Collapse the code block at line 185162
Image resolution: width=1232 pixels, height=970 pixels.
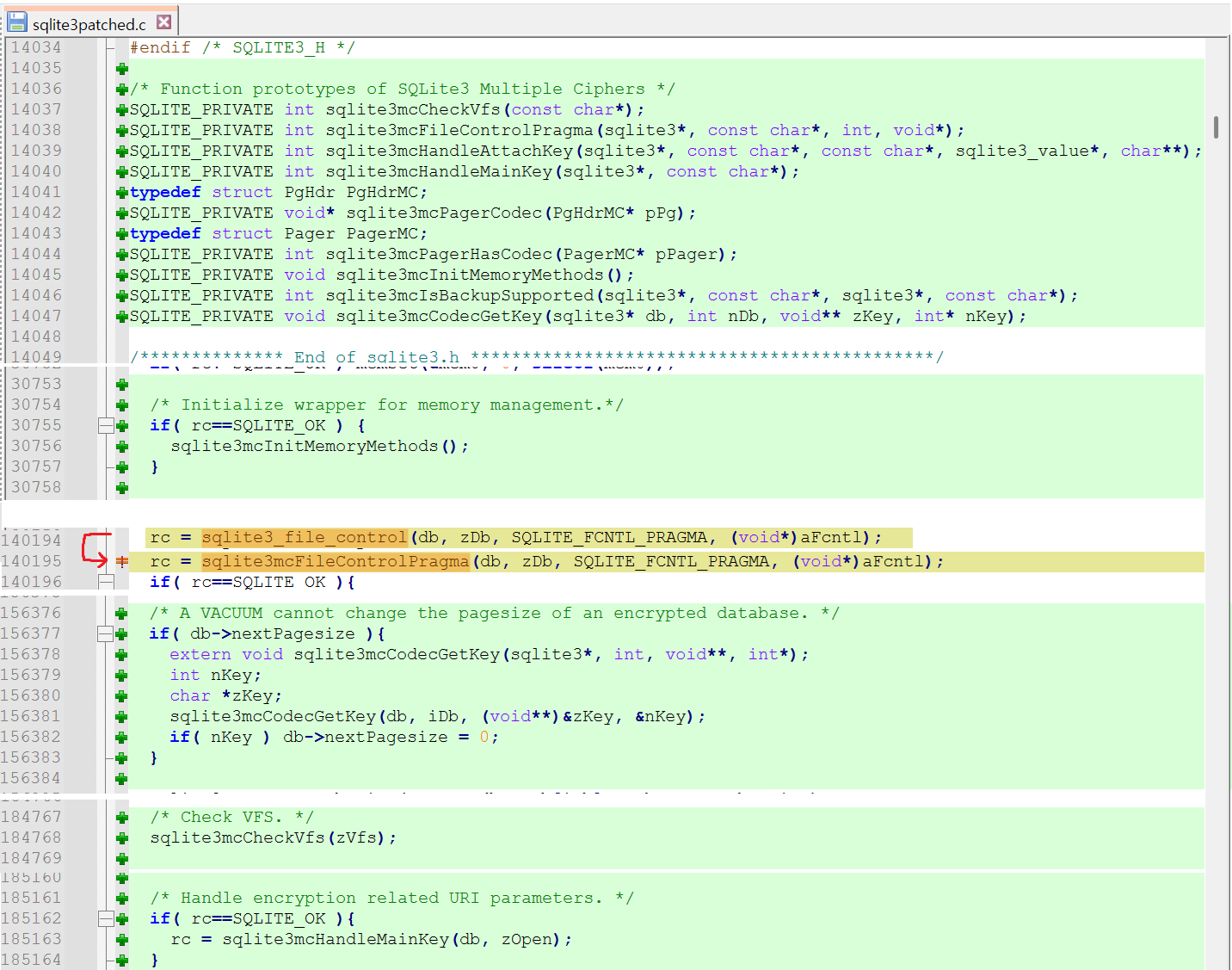pos(106,919)
